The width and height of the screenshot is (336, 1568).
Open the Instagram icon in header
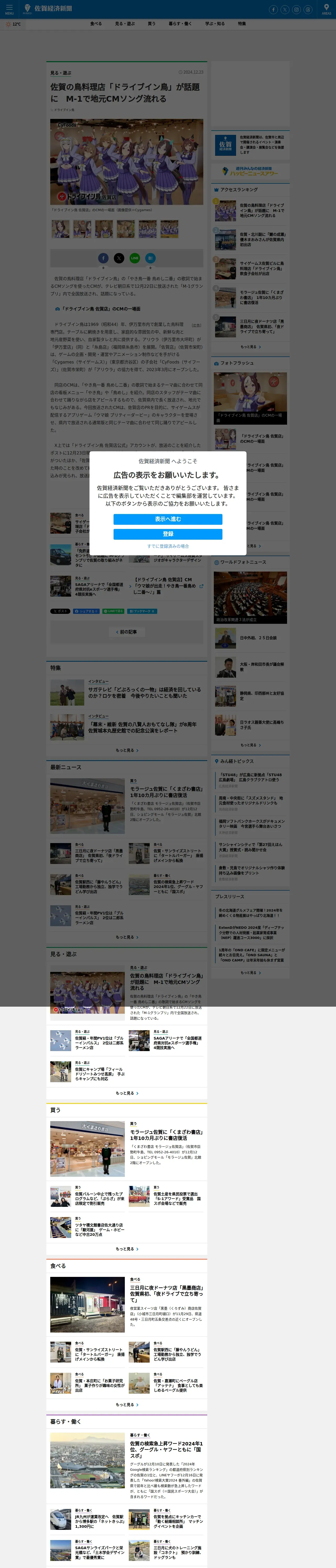coord(296,9)
